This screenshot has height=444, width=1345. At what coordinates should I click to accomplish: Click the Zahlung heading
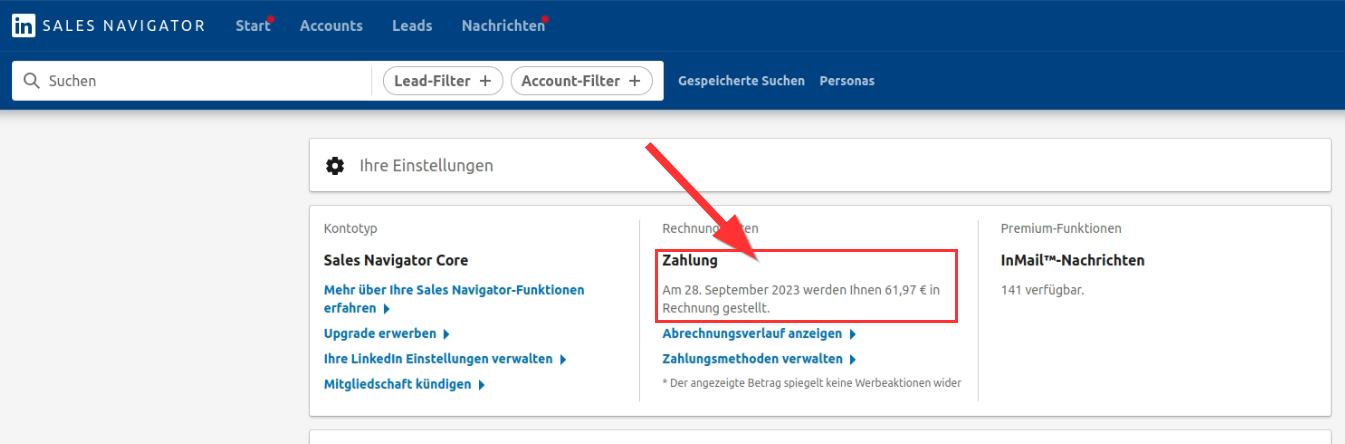point(690,260)
